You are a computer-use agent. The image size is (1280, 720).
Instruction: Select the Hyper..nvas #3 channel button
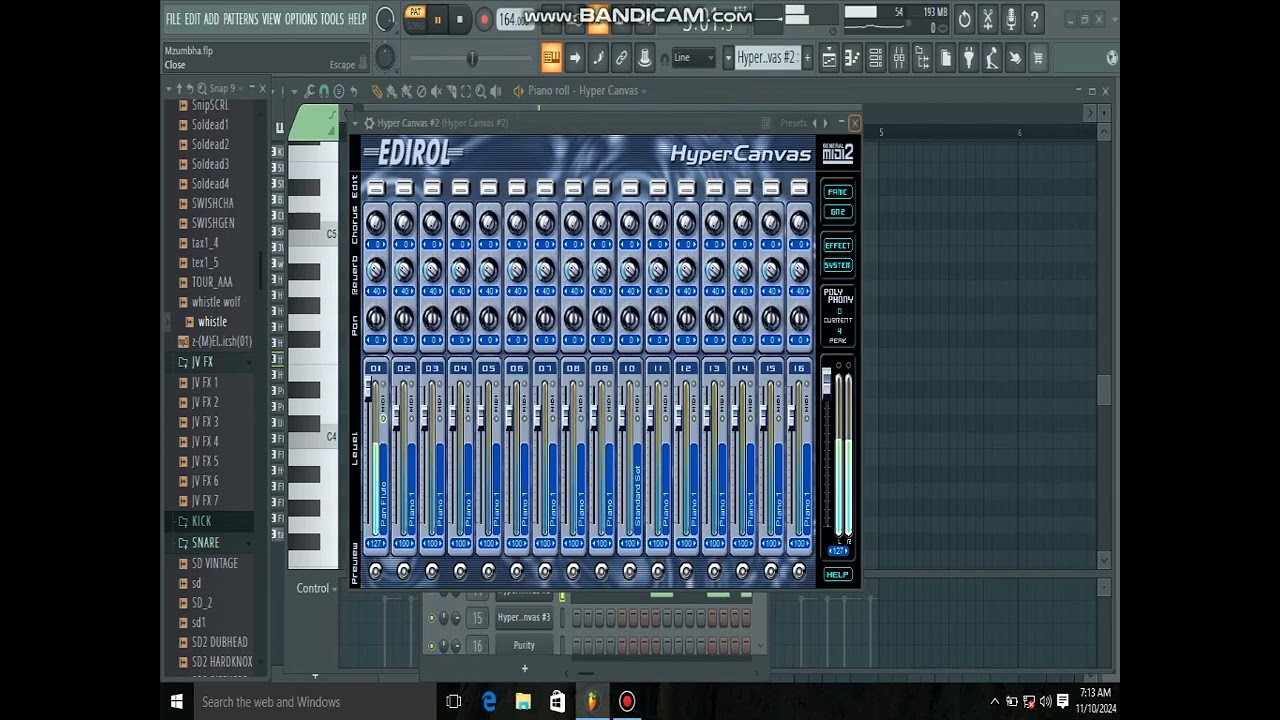[x=524, y=618]
